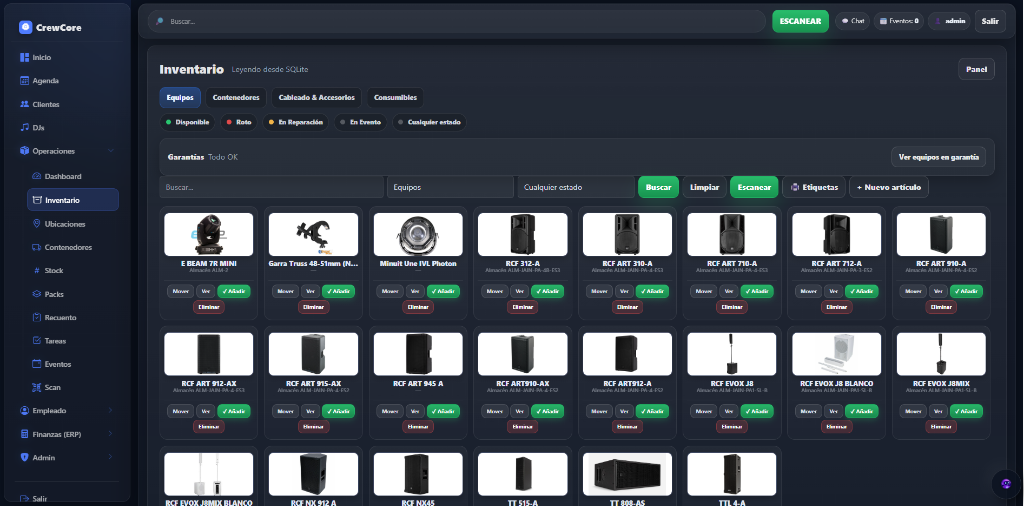The width and height of the screenshot is (1024, 506).
Task: Click the Buscar button
Action: pyautogui.click(x=658, y=187)
